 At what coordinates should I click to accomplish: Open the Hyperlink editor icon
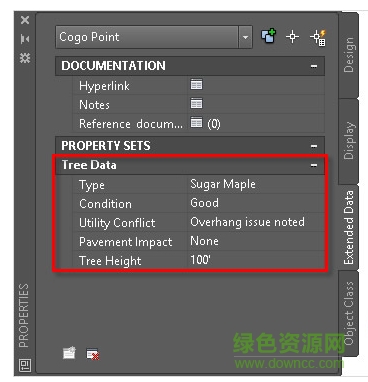[x=196, y=85]
